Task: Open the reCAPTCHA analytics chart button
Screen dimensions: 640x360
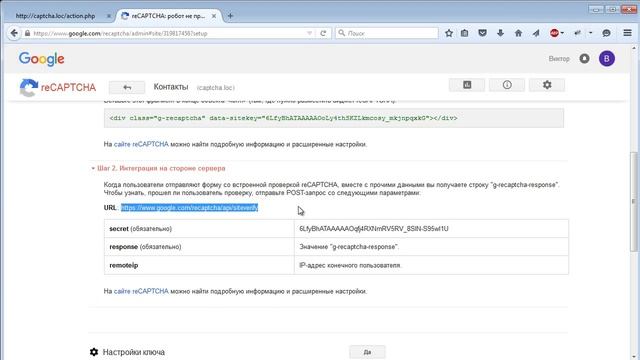Action: click(x=467, y=85)
